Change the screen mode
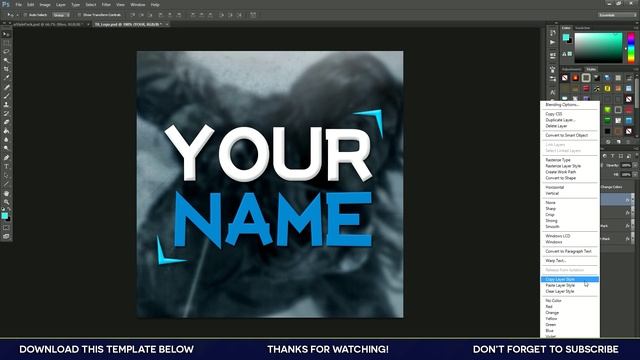The width and height of the screenshot is (640, 360). point(6,236)
